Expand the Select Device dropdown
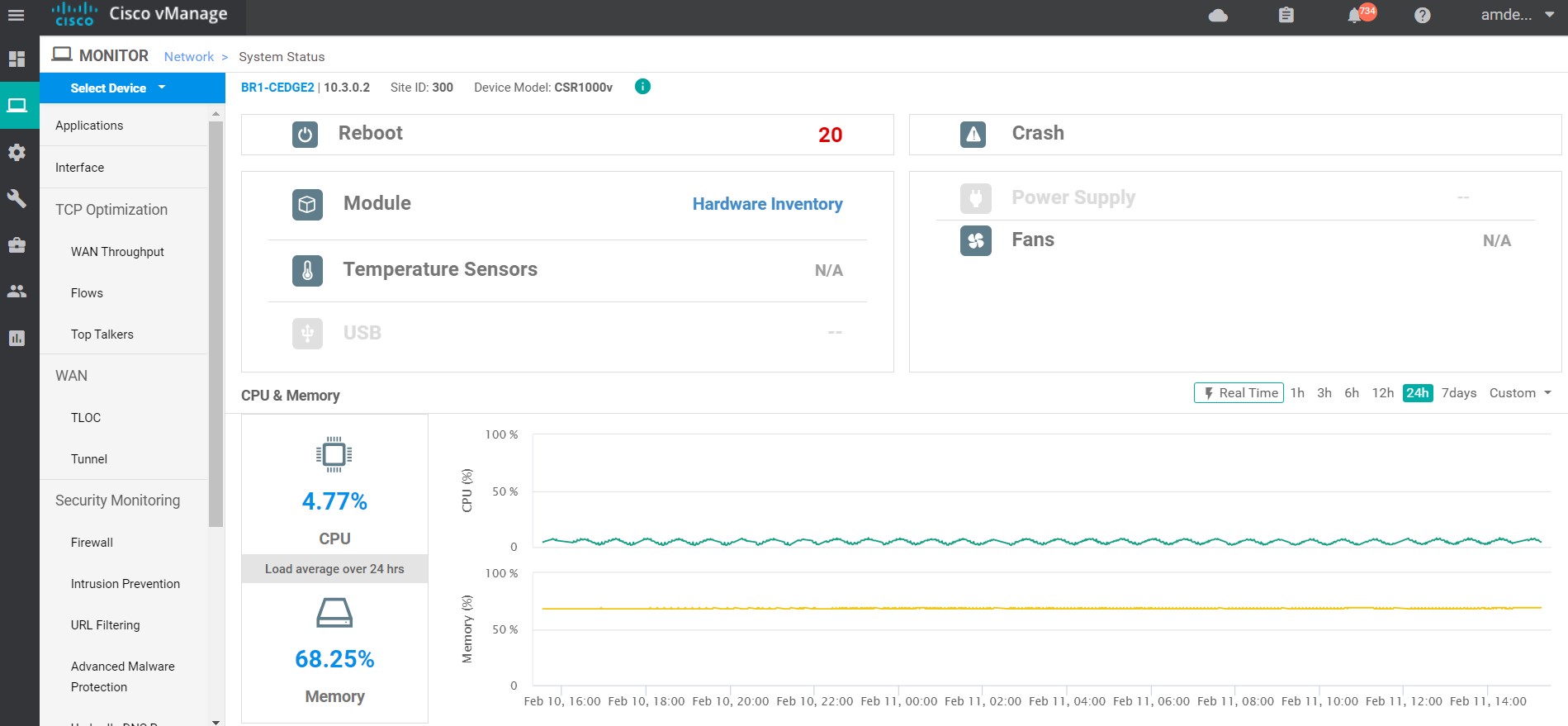1568x726 pixels. (117, 88)
